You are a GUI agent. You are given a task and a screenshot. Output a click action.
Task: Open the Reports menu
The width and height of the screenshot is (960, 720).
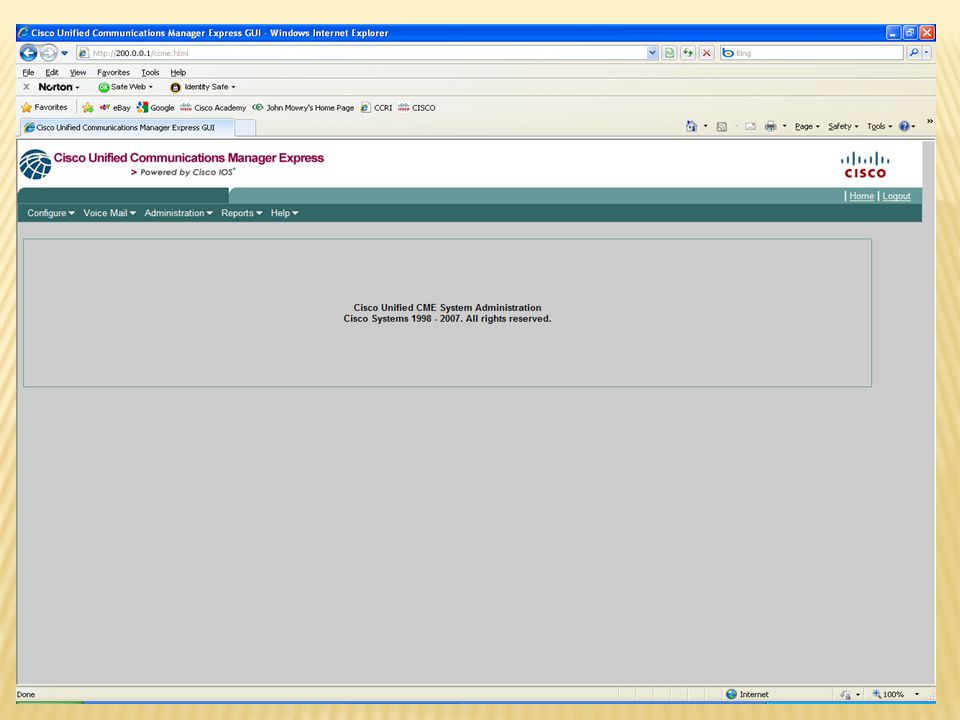242,213
